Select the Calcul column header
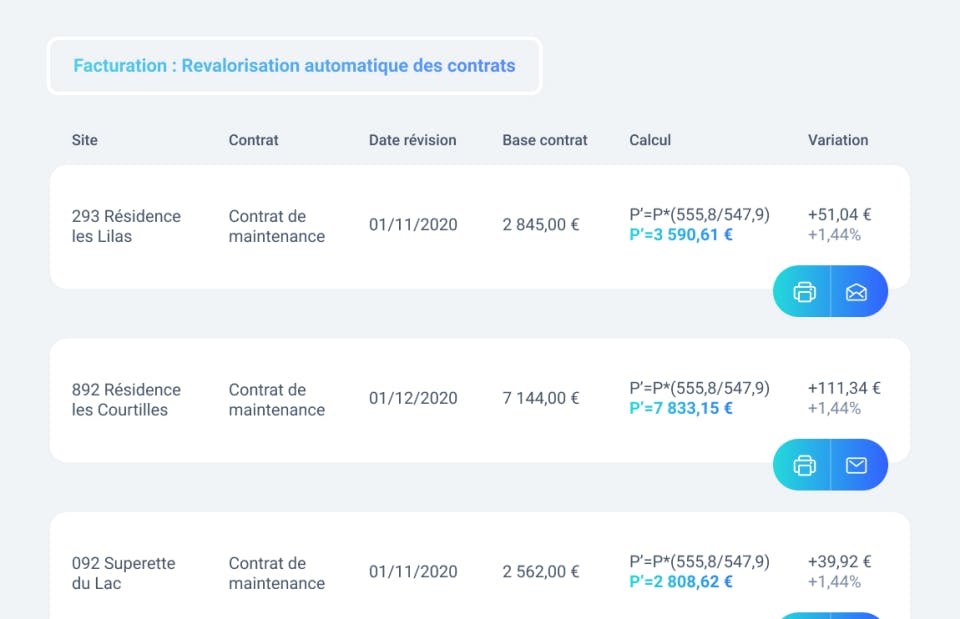 pos(650,140)
